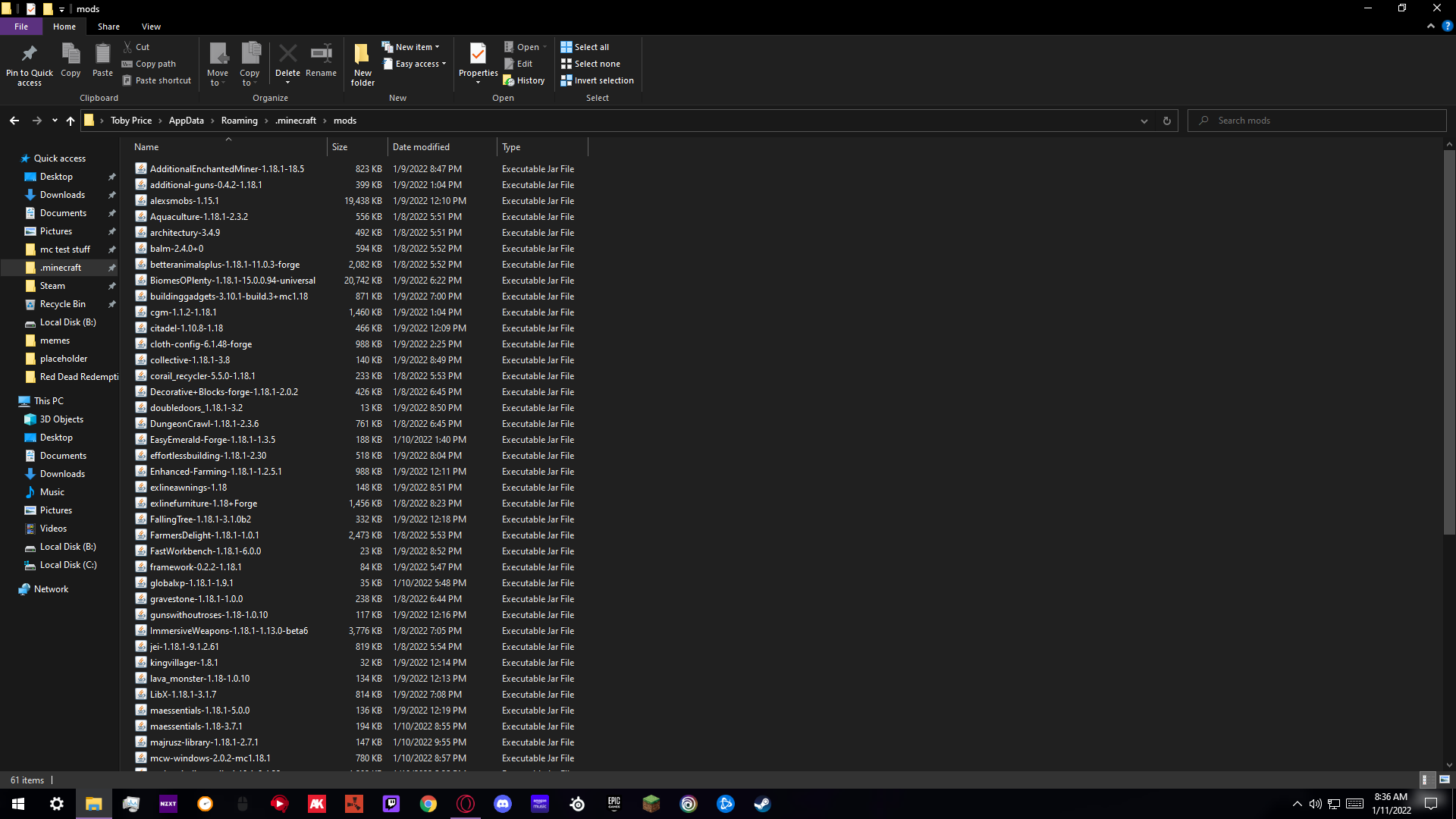Screen dimensions: 1456x819
Task: Go up one folder level with Up arrow
Action: [71, 121]
